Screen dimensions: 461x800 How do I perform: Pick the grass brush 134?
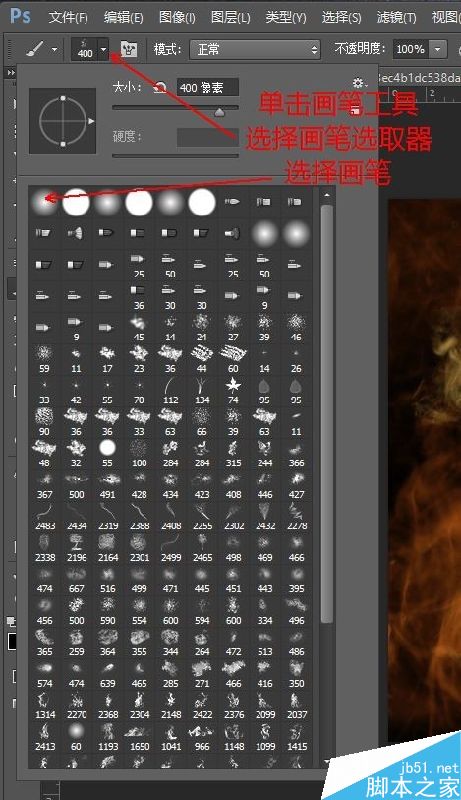pyautogui.click(x=202, y=390)
